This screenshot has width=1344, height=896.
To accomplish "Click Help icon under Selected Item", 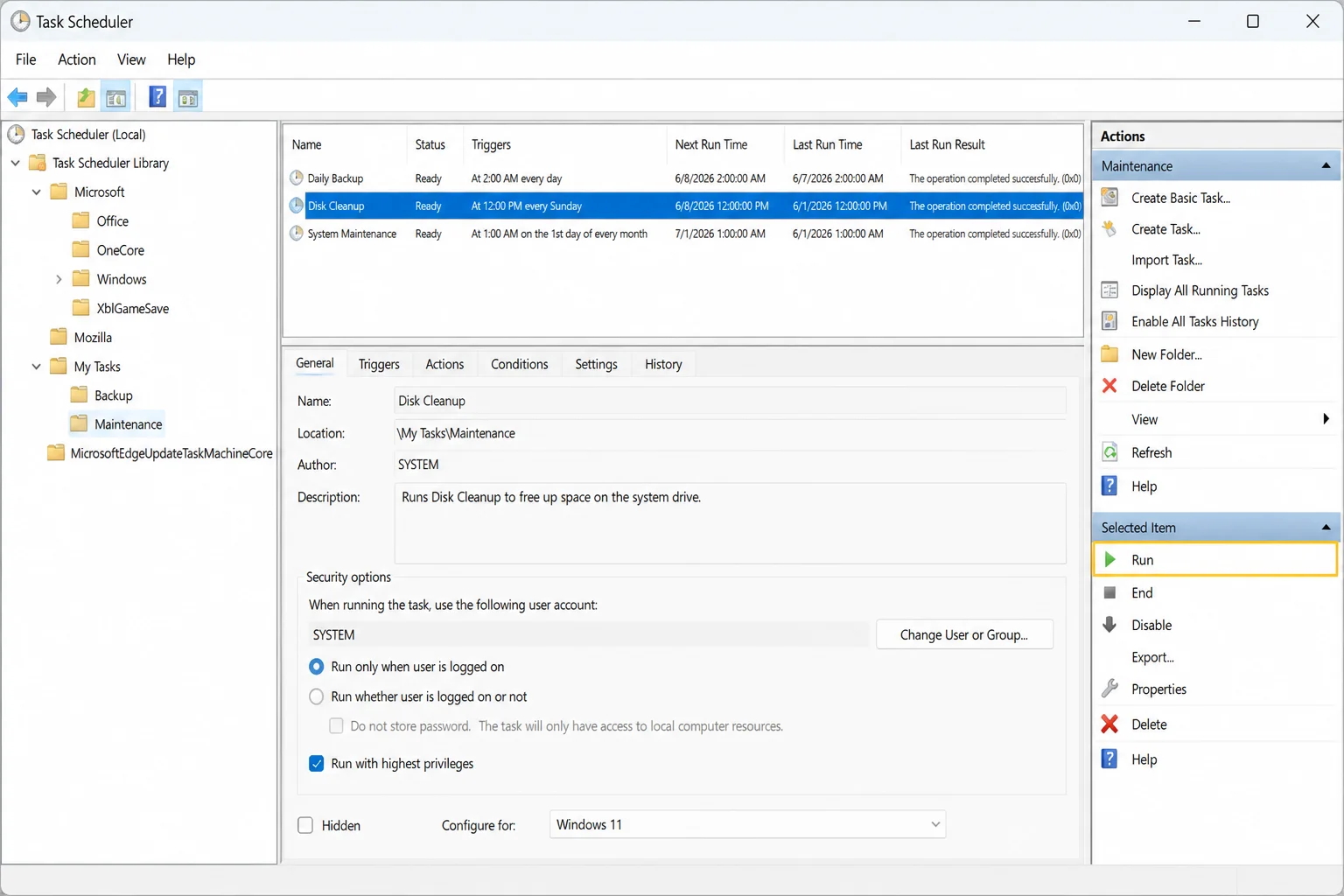I will click(x=1109, y=759).
